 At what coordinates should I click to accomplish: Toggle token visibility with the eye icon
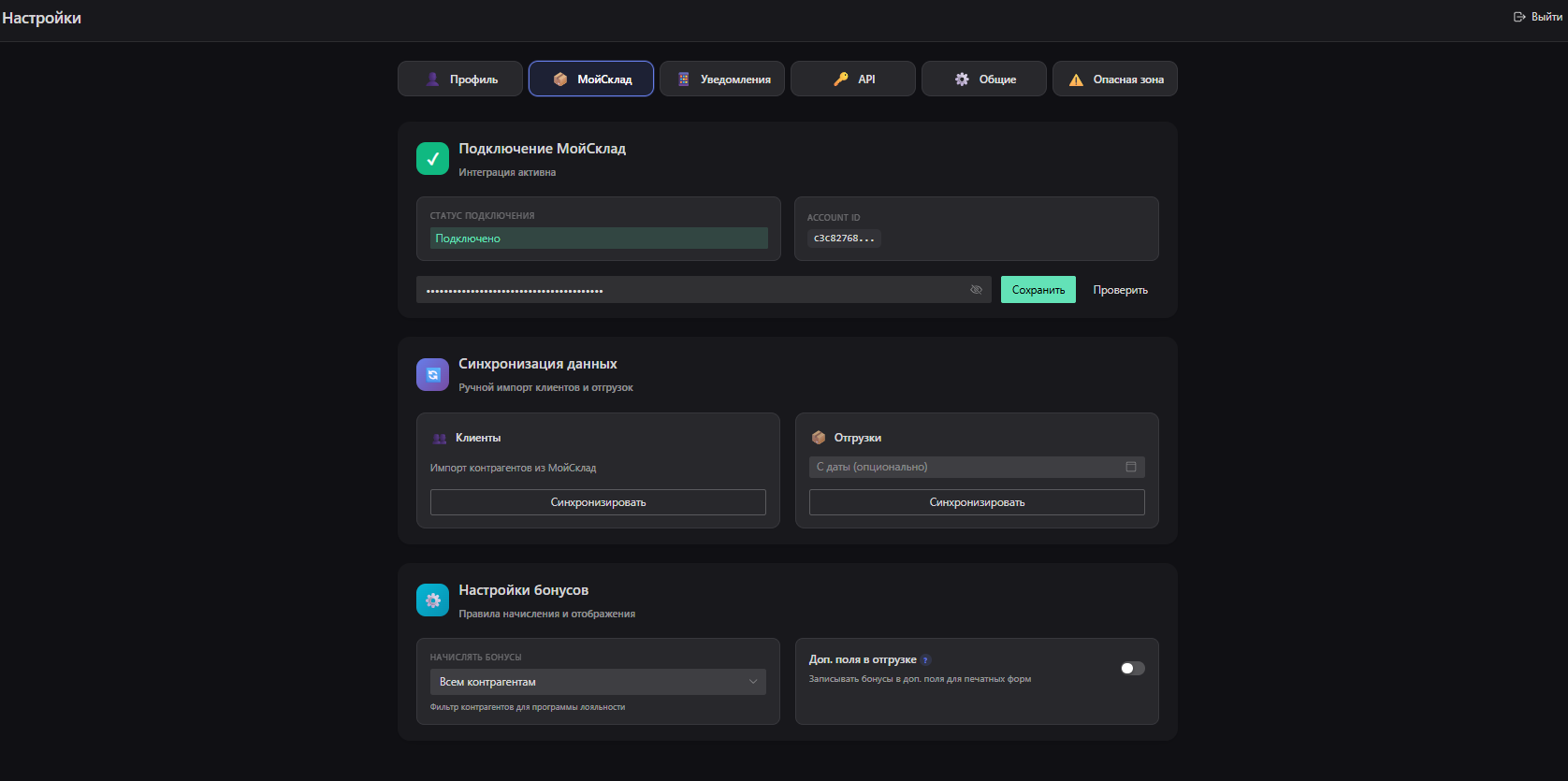976,290
